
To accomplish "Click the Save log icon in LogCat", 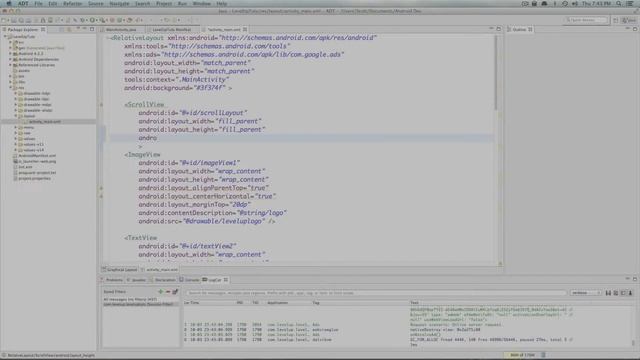I will tap(609, 293).
